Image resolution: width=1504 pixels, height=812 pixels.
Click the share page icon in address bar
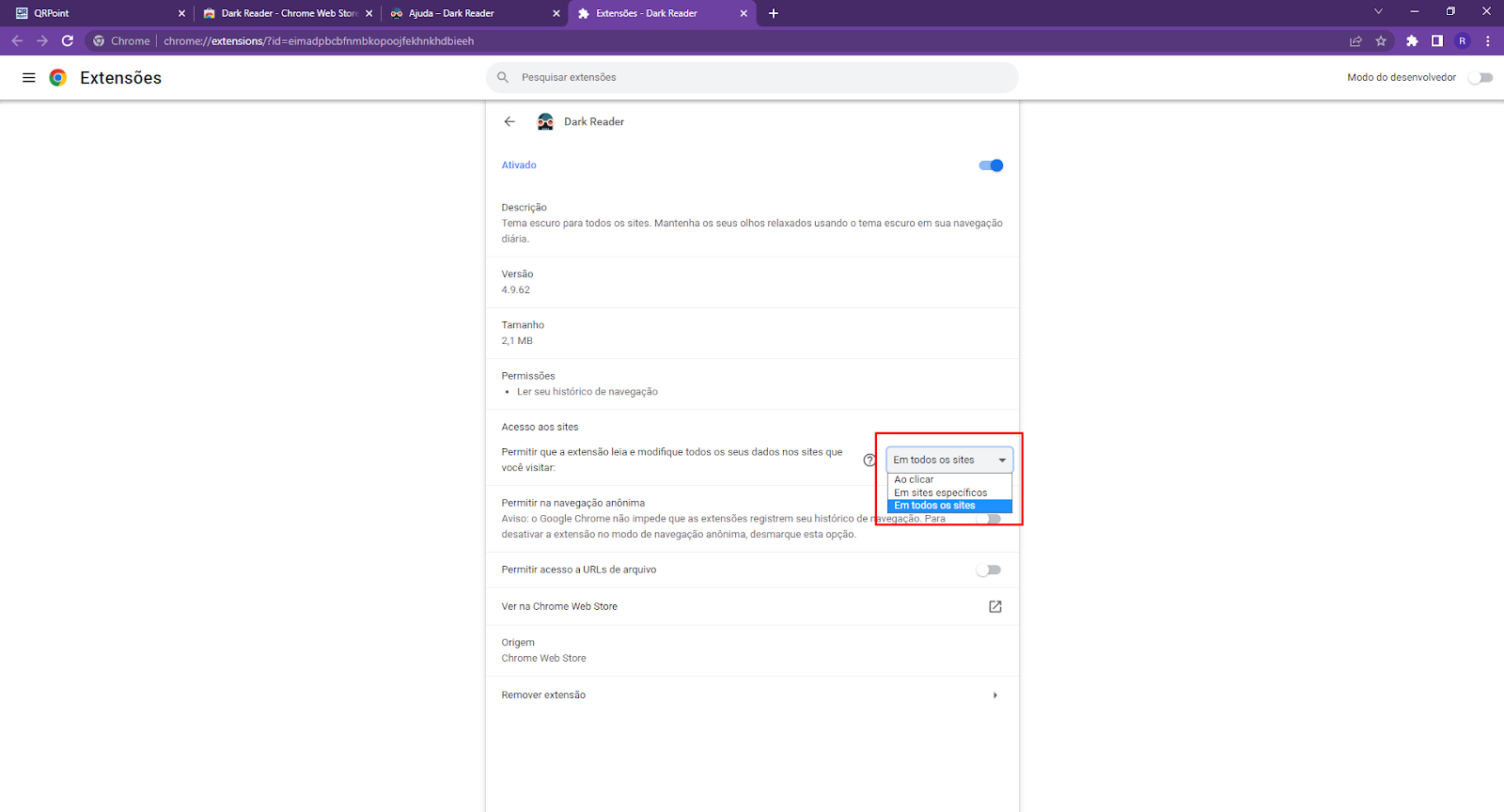(x=1355, y=40)
